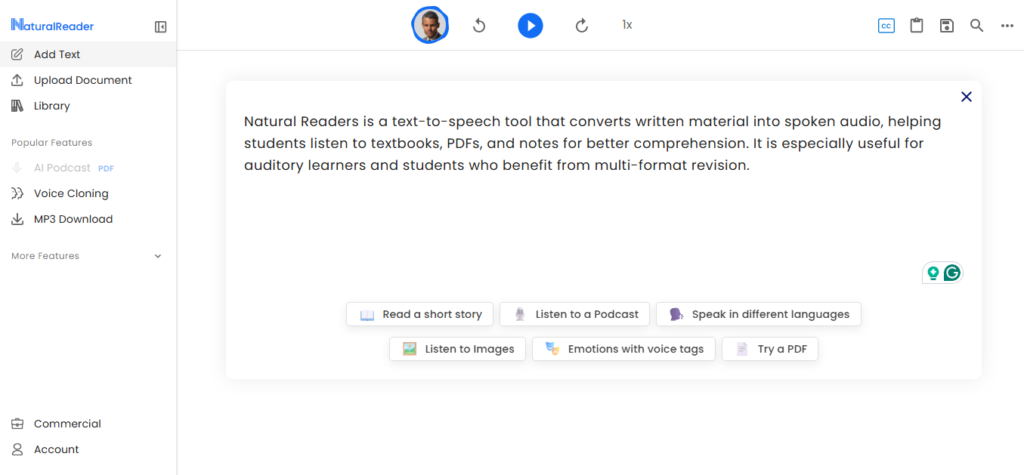
Task: Select Speak in different languages
Action: pyautogui.click(x=758, y=314)
